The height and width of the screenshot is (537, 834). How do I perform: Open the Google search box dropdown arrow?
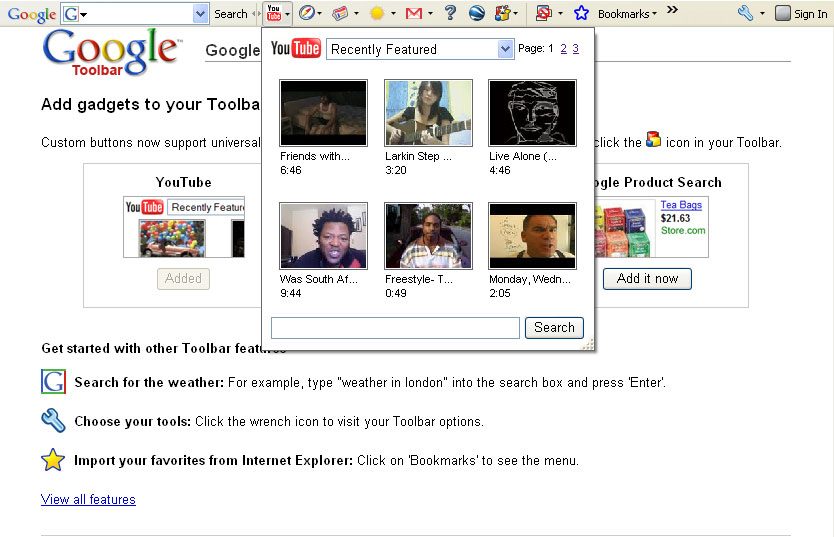[200, 14]
